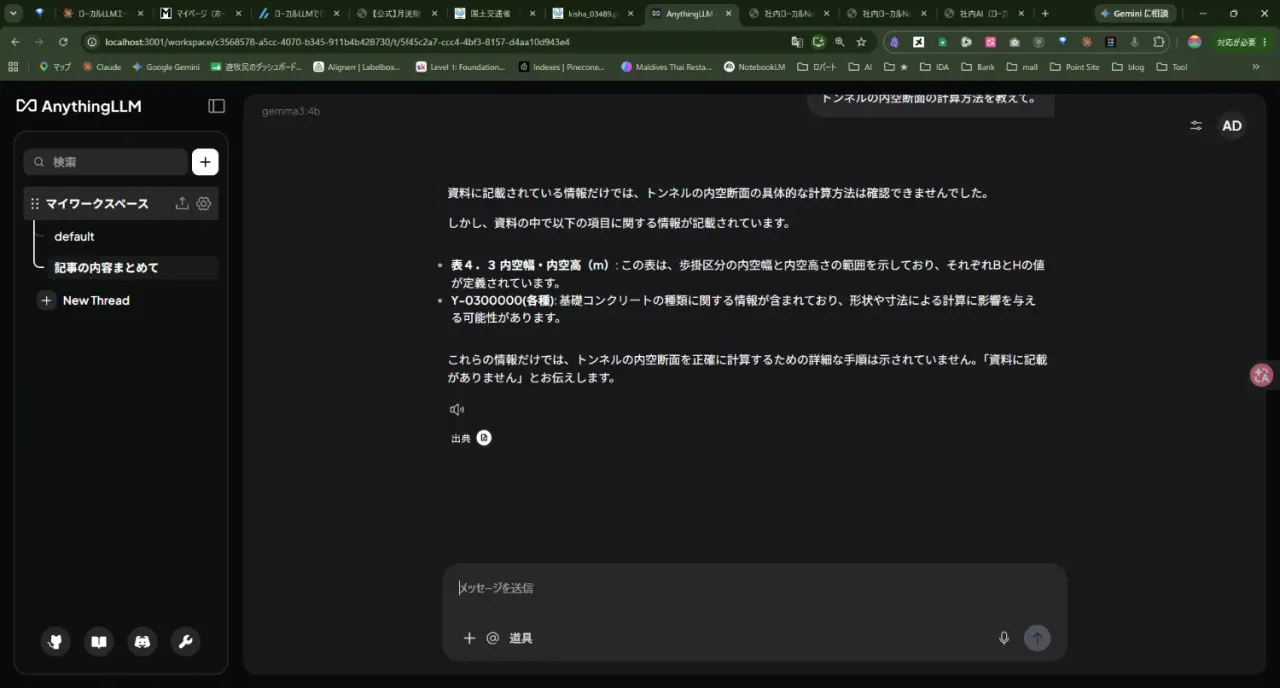Viewport: 1280px width, 688px height.
Task: Open Chrome profile avatar
Action: 1194,42
